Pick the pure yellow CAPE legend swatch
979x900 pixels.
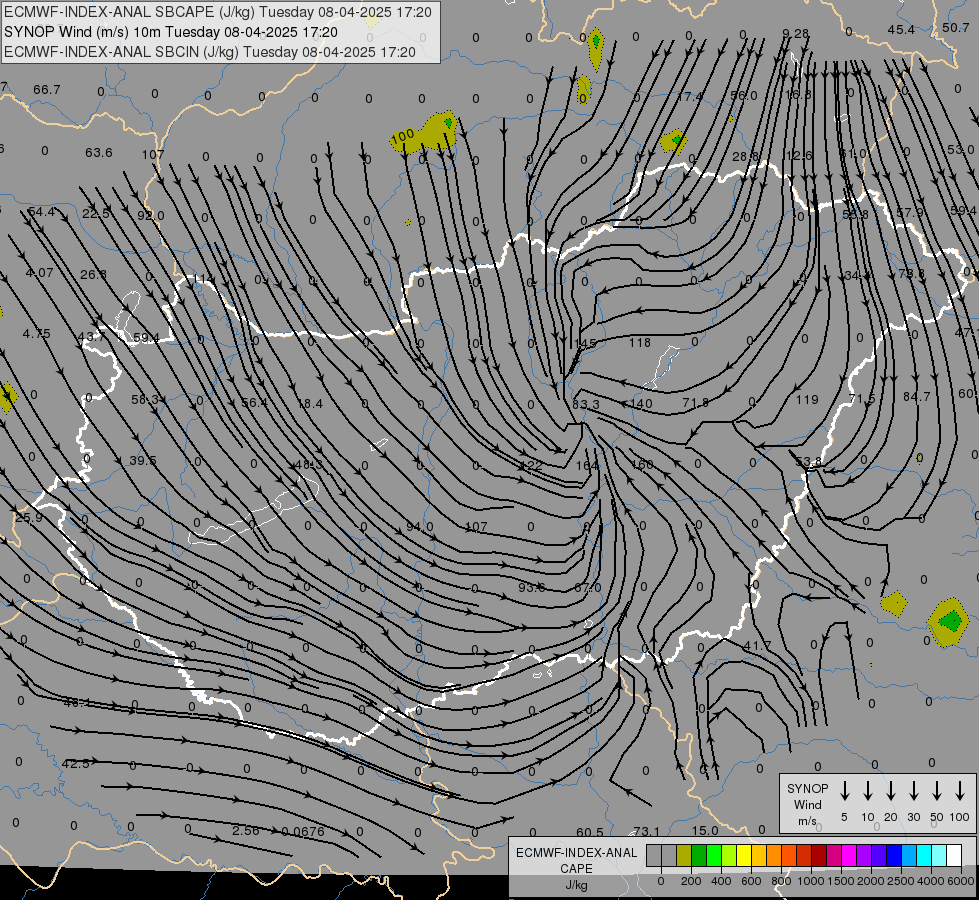point(744,856)
